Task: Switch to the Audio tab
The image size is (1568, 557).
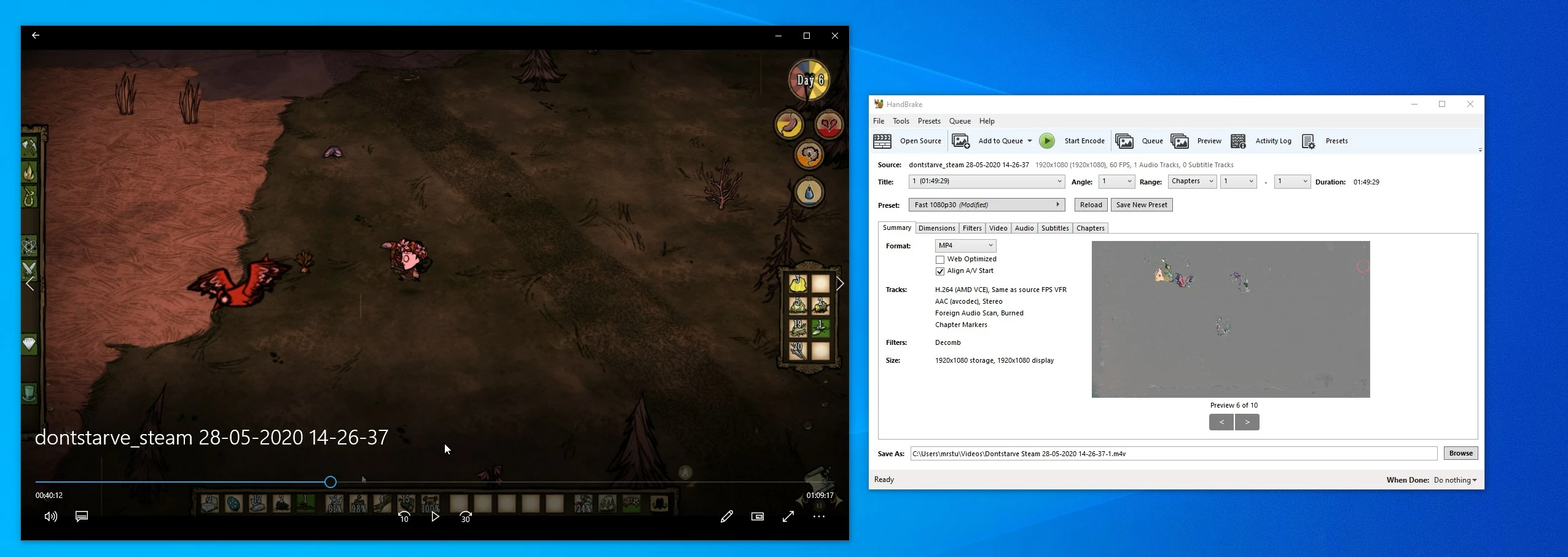Action: pyautogui.click(x=1024, y=228)
